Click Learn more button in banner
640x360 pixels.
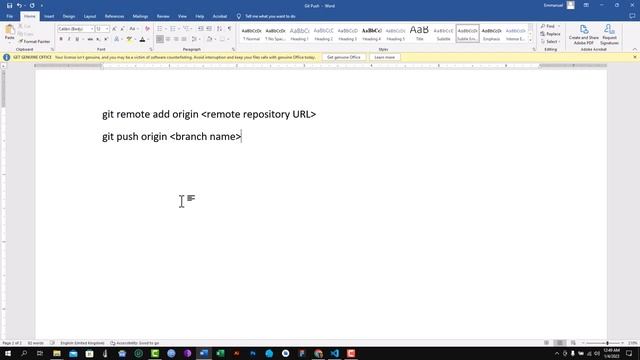click(x=384, y=58)
